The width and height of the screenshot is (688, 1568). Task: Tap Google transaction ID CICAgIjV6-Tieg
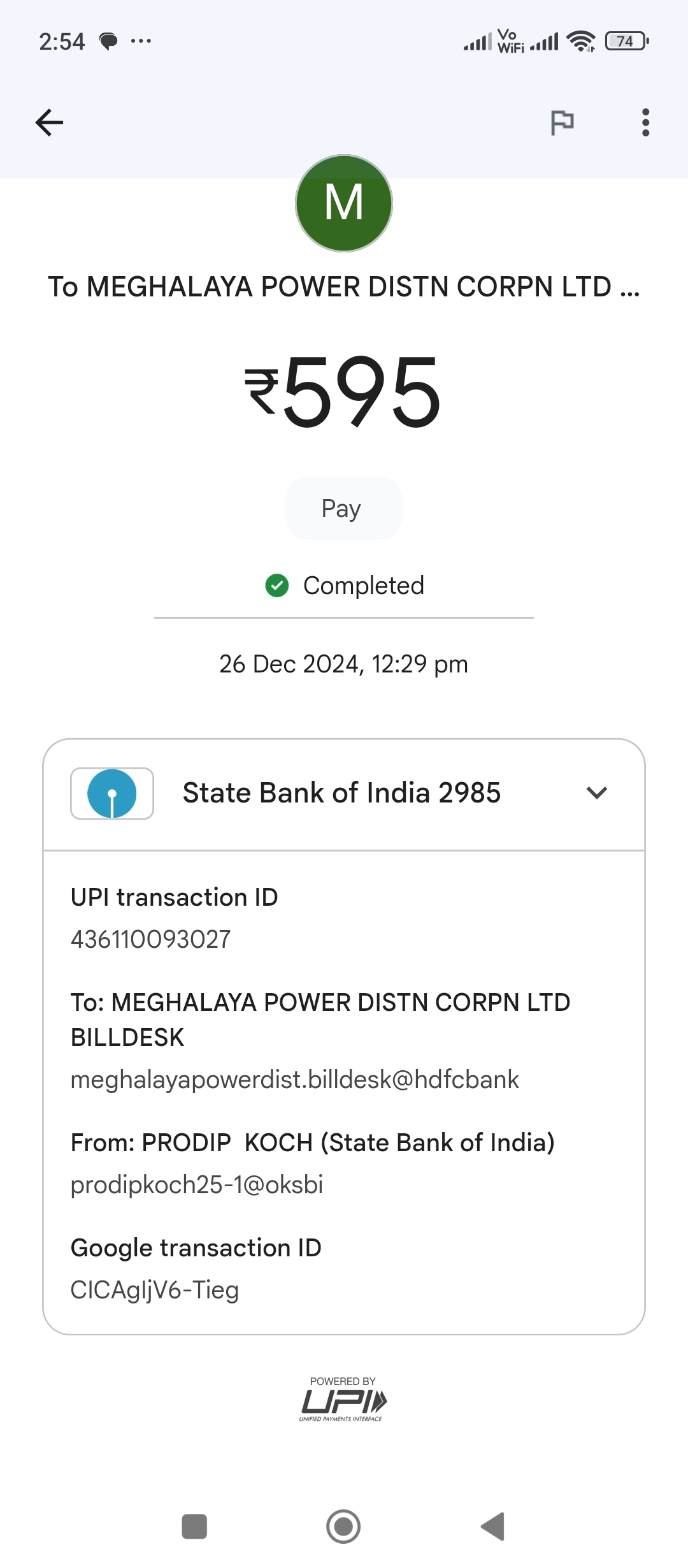[x=155, y=1290]
